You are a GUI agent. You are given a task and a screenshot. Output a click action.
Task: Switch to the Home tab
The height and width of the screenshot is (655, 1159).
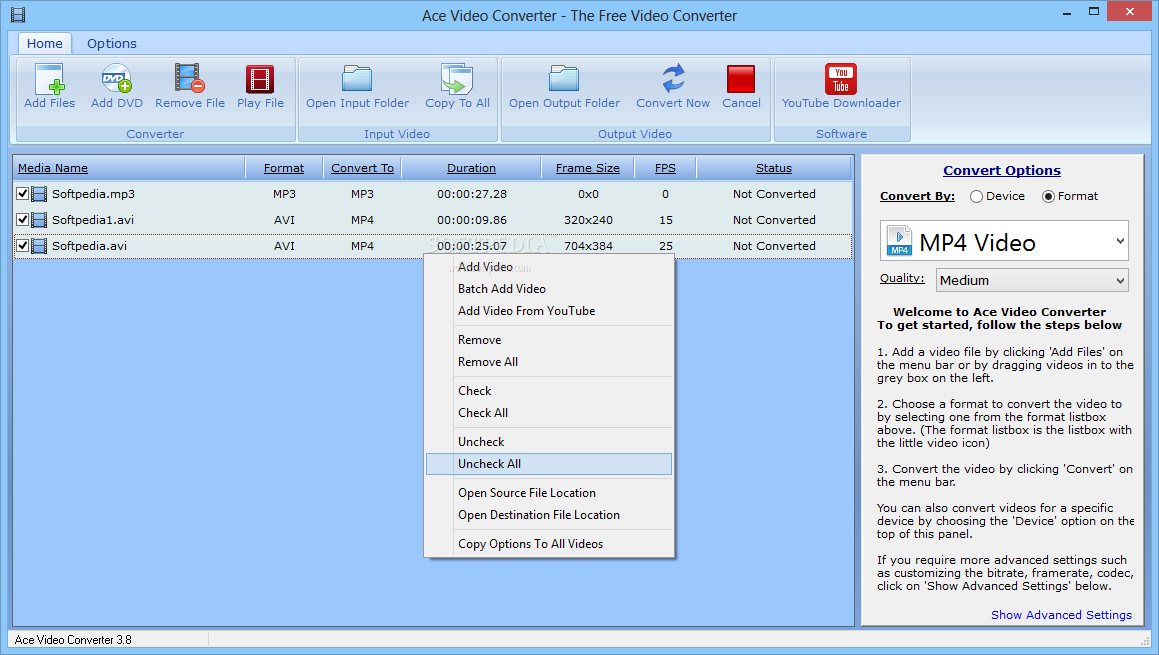[44, 44]
